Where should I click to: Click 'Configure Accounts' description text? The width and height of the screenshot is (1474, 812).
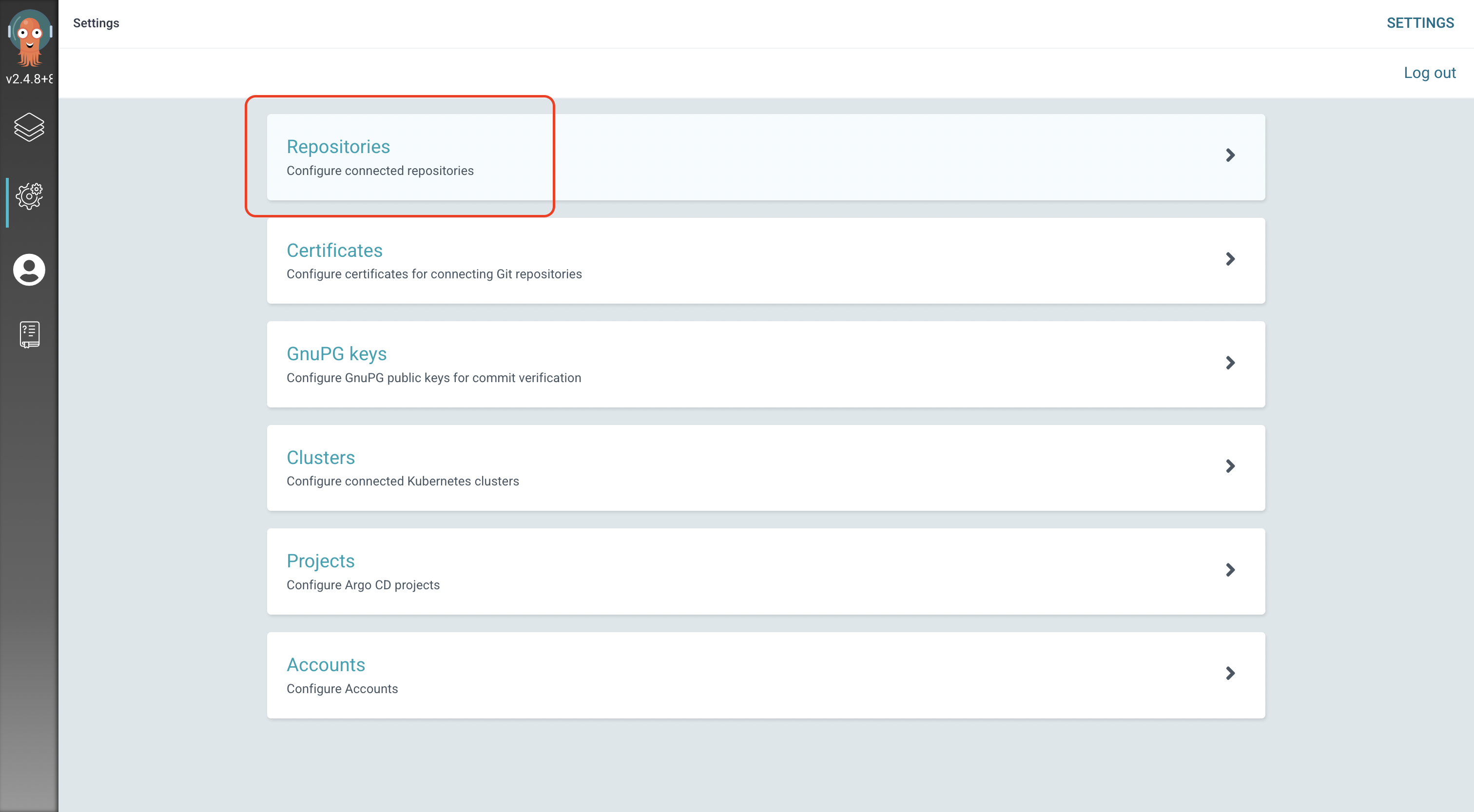pyautogui.click(x=342, y=688)
